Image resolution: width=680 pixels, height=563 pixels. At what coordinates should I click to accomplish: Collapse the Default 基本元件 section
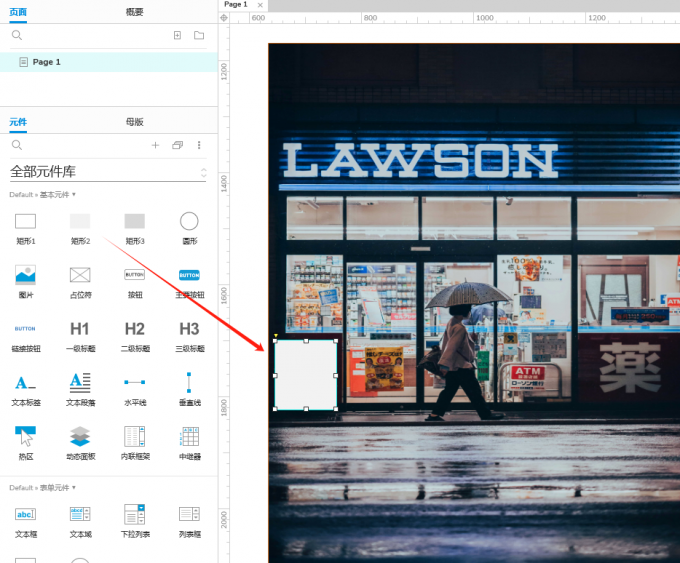42,194
